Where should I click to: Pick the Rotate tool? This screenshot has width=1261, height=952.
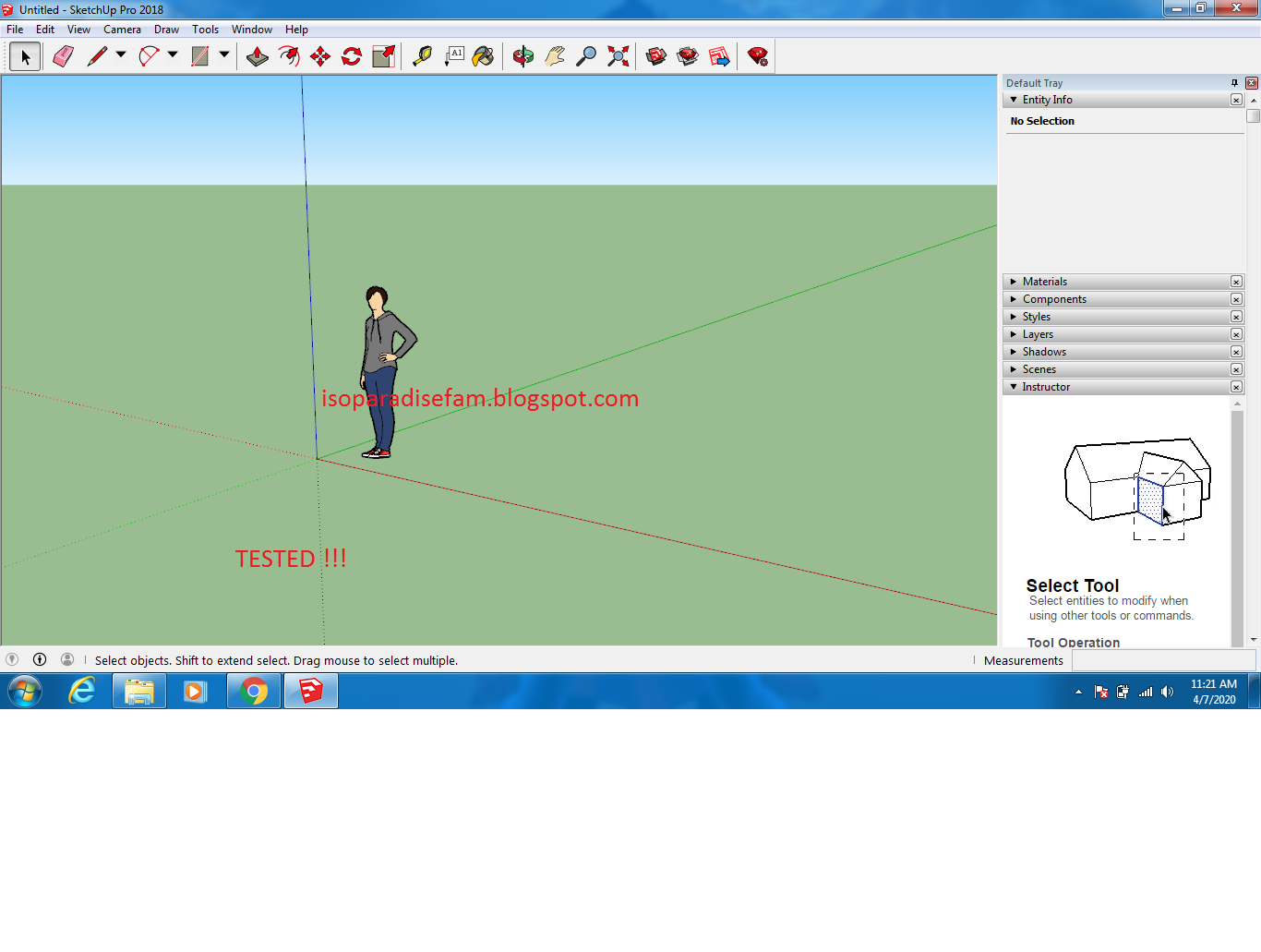pos(352,57)
